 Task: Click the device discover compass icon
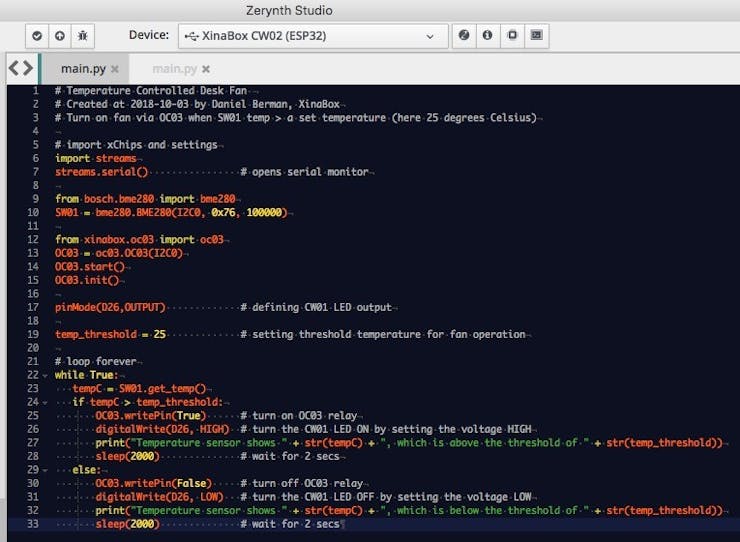(x=464, y=35)
